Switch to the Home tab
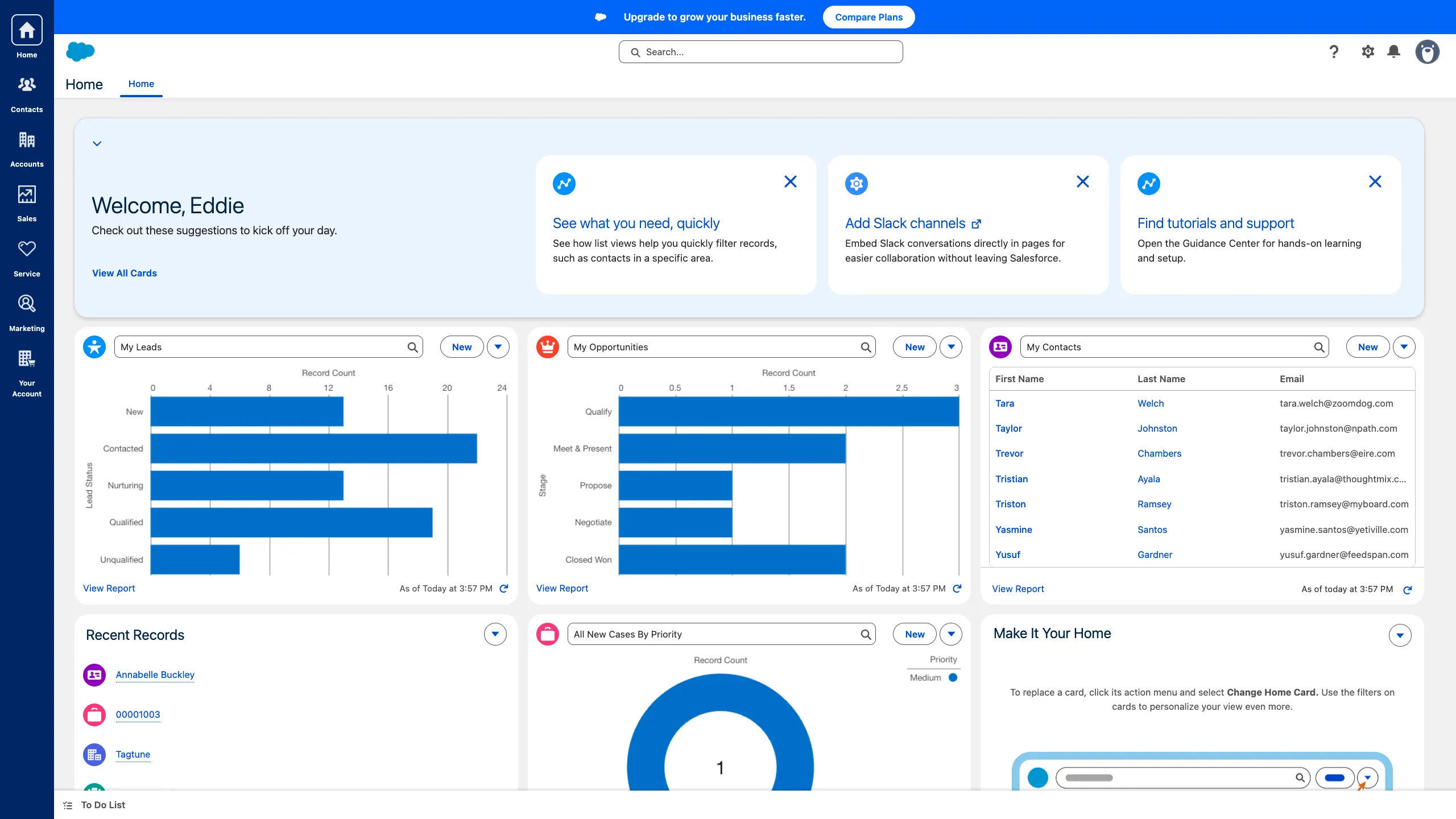The image size is (1456, 819). [x=141, y=84]
